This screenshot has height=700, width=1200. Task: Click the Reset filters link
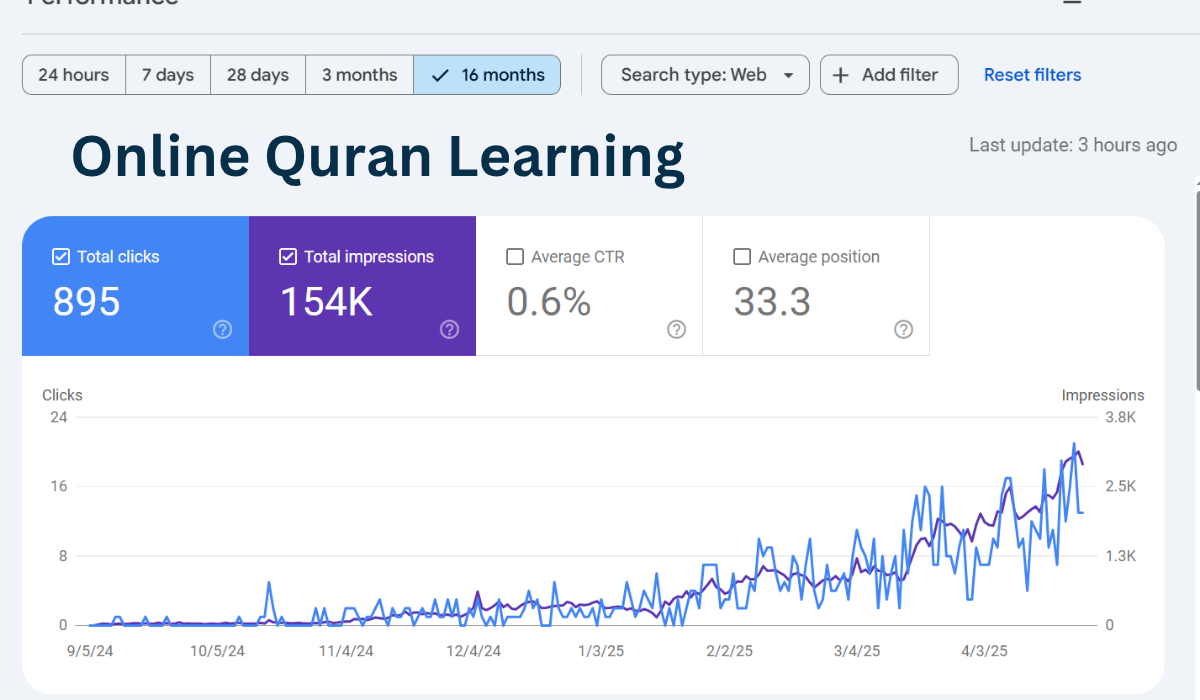[x=1032, y=74]
